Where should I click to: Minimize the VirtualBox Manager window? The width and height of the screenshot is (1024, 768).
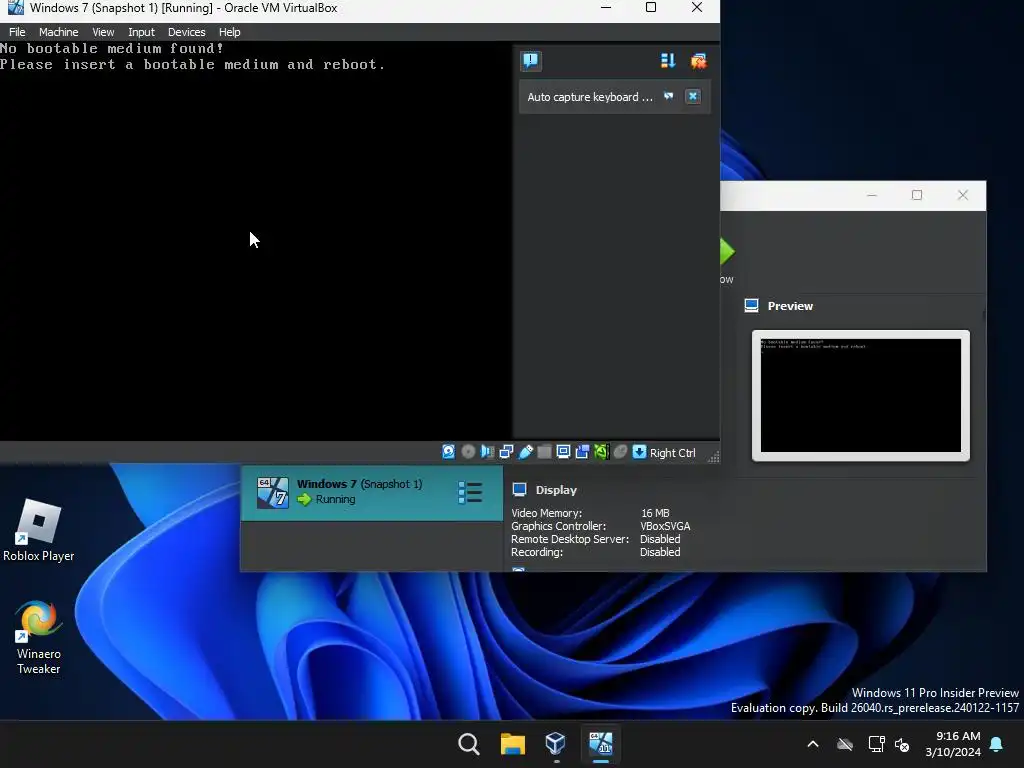tap(872, 195)
